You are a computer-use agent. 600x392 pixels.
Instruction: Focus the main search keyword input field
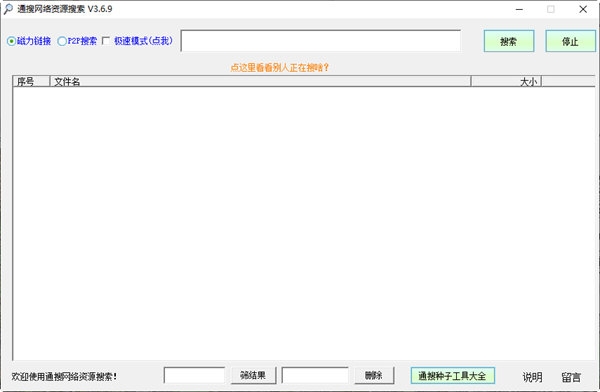click(x=321, y=41)
